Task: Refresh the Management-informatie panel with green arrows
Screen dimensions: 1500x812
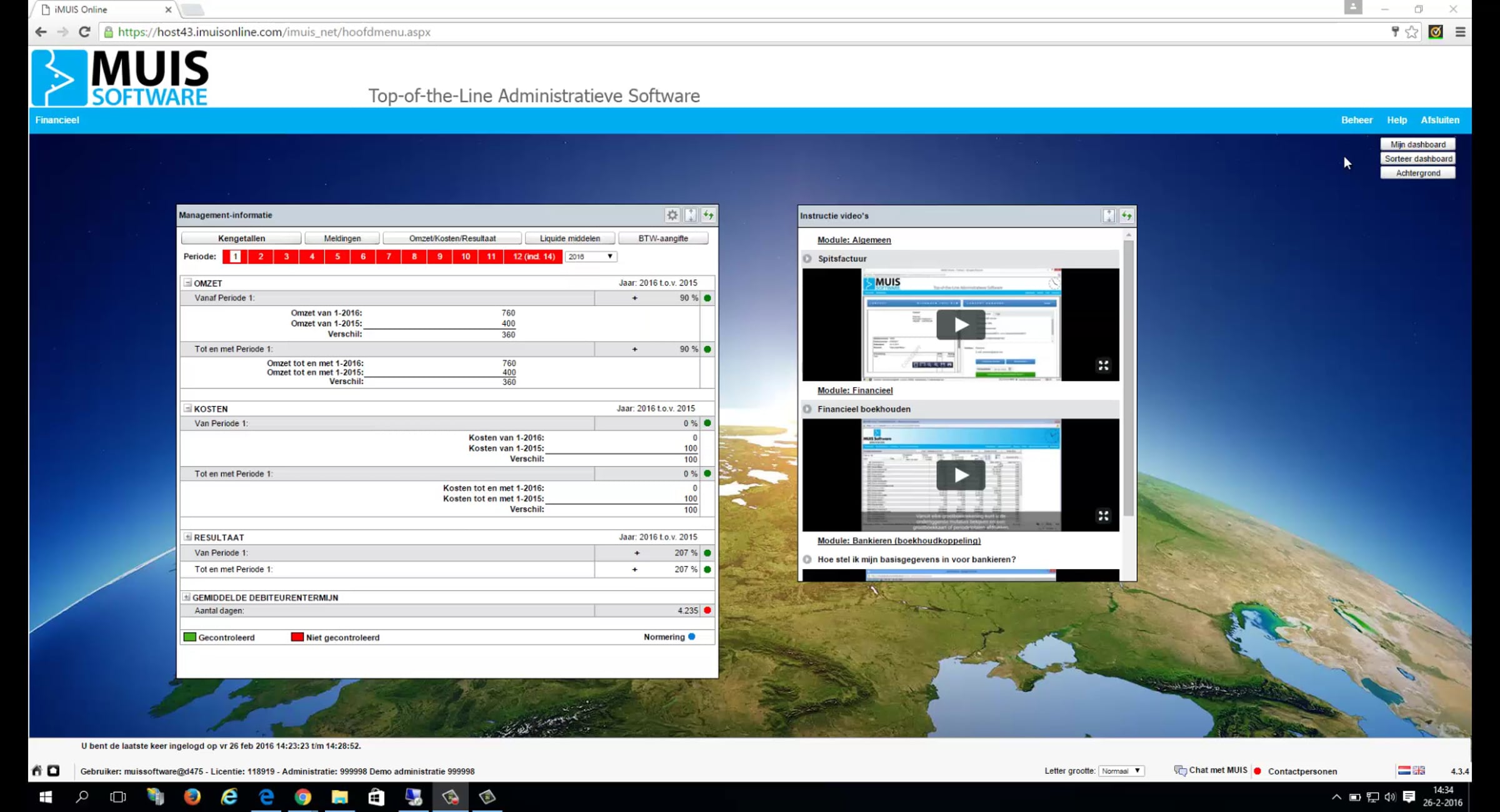Action: [x=709, y=215]
